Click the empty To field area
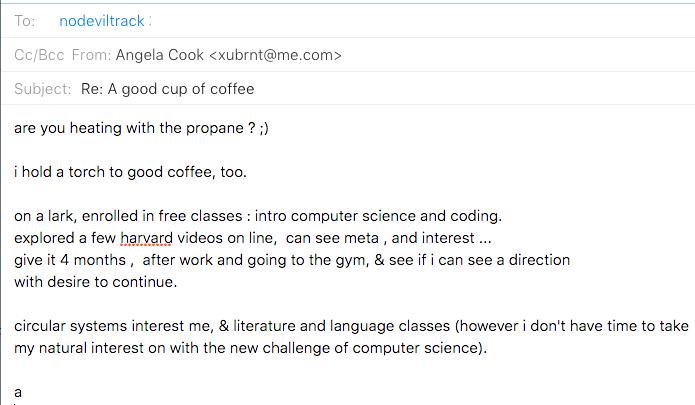The width and height of the screenshot is (695, 405). click(x=421, y=21)
